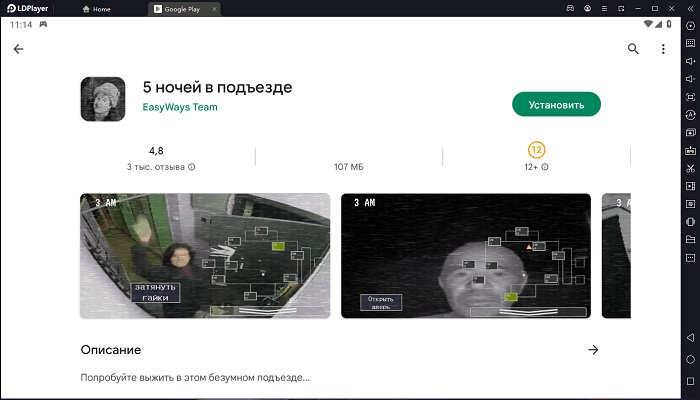Open synchronizer sidebar icon
Image resolution: width=700 pixels, height=400 pixels.
coord(690,204)
